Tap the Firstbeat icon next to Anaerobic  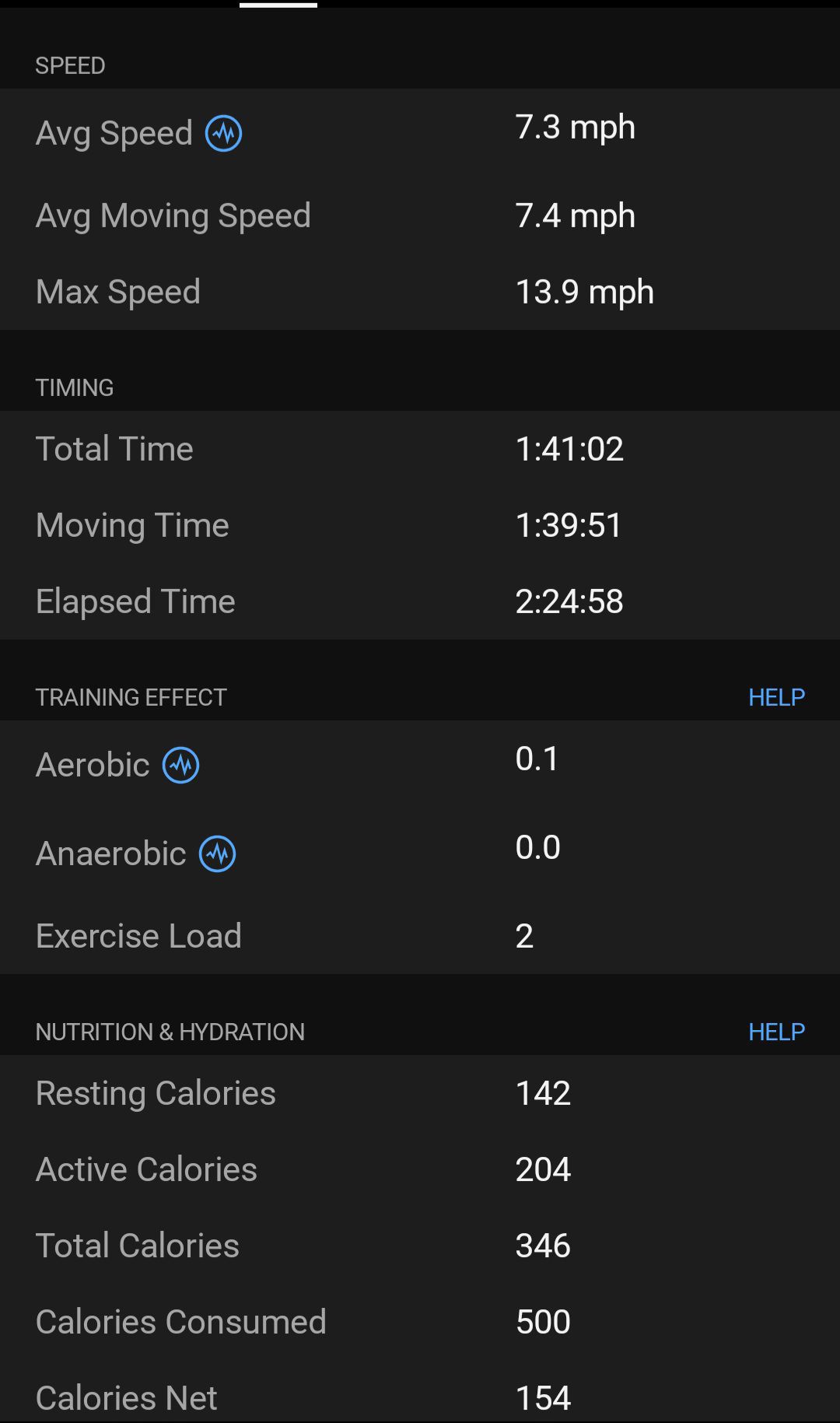coord(218,853)
